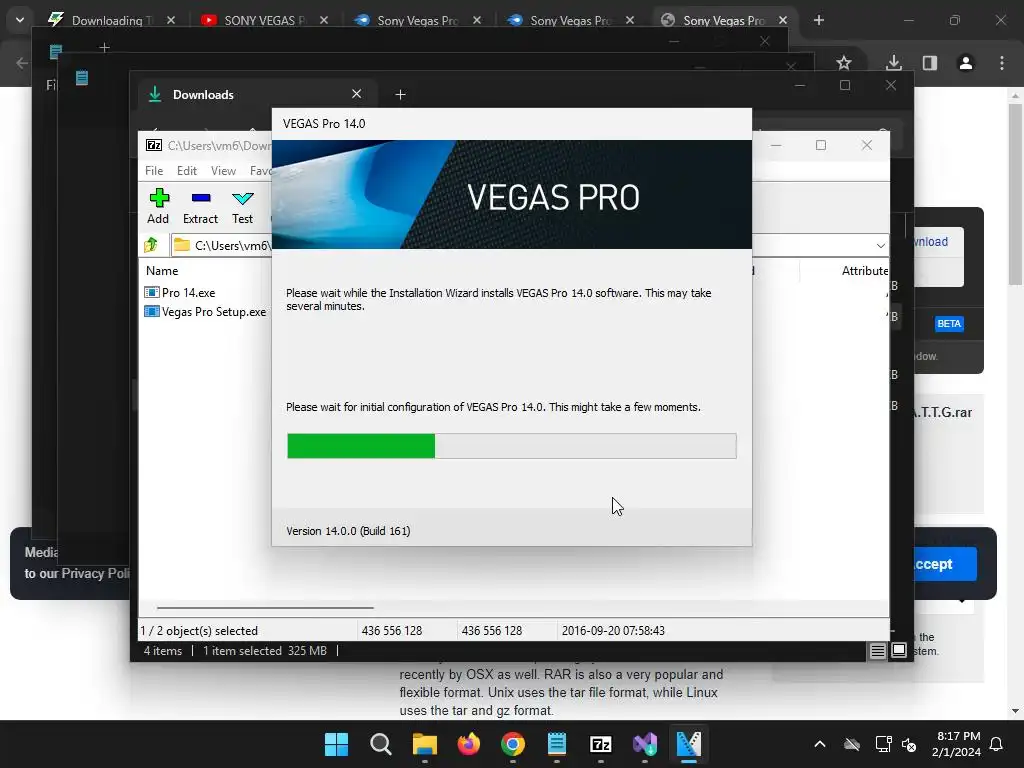Open Firefox from the taskbar
The width and height of the screenshot is (1024, 768).
point(468,744)
